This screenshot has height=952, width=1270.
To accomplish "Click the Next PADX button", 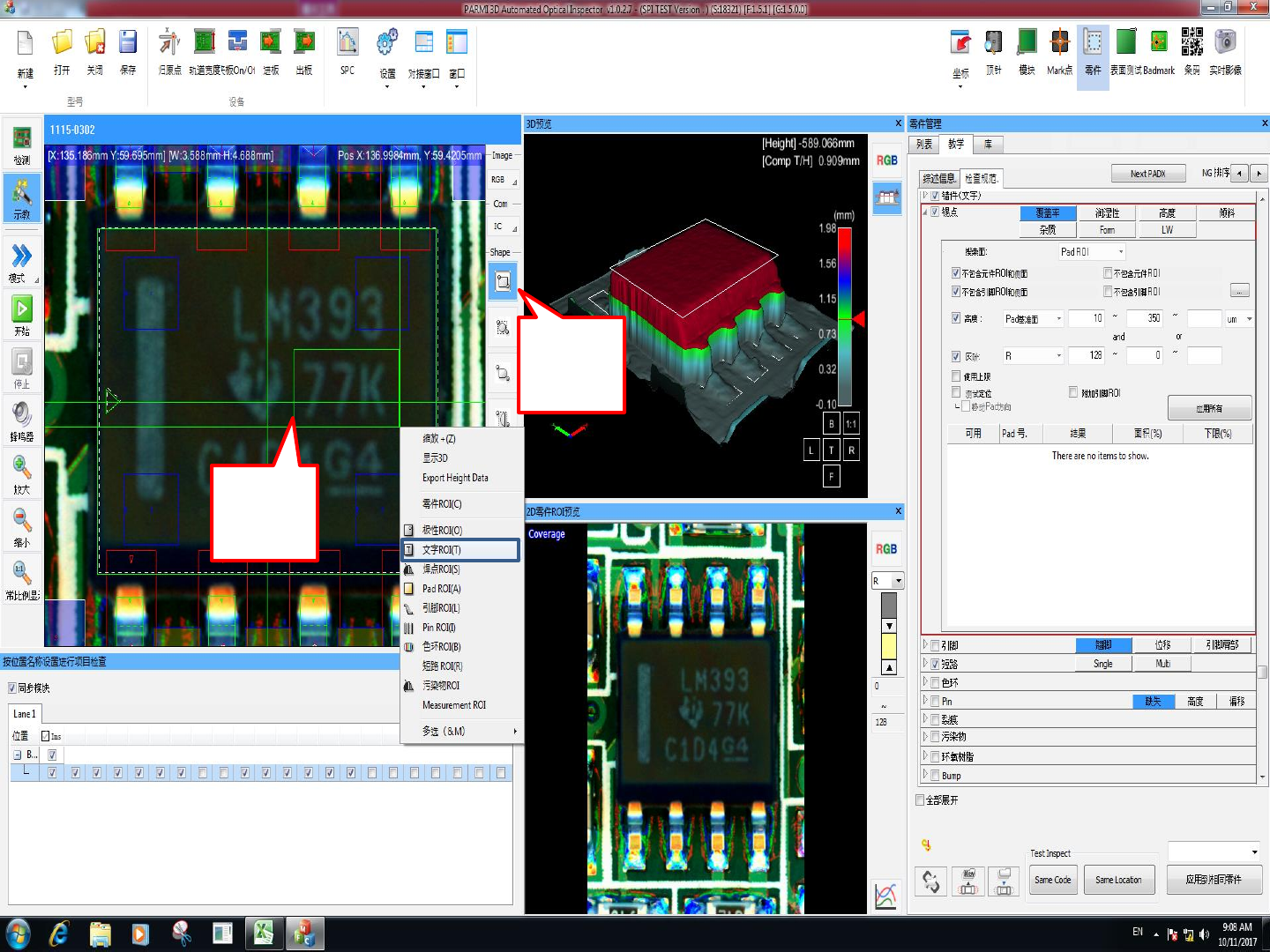I will 1147,174.
